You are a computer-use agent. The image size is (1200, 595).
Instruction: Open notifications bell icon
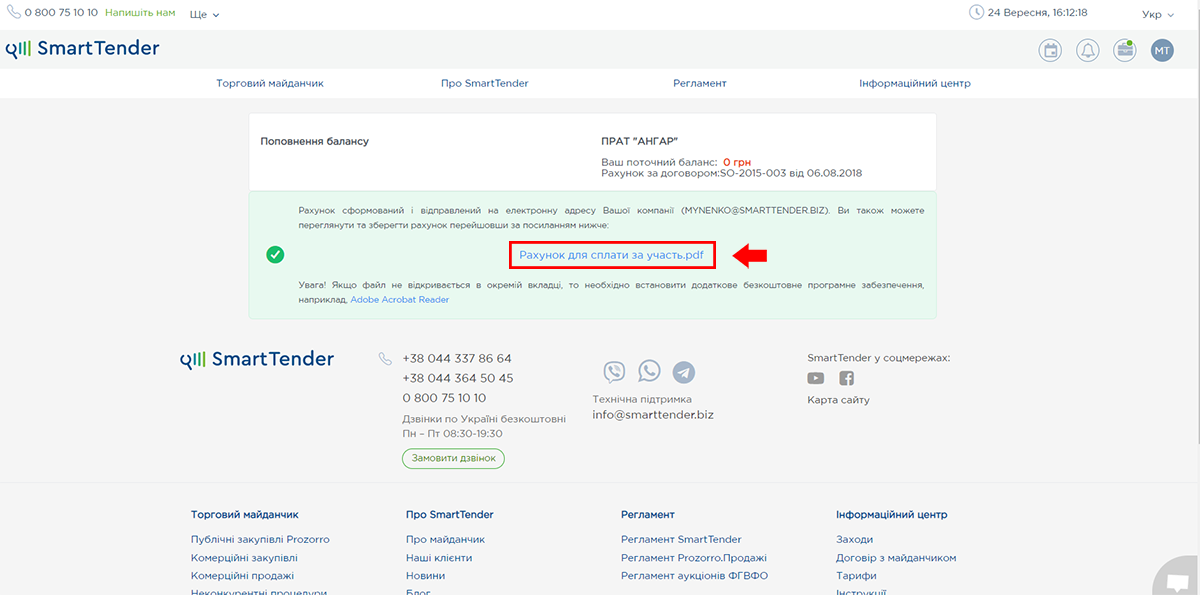coord(1087,50)
